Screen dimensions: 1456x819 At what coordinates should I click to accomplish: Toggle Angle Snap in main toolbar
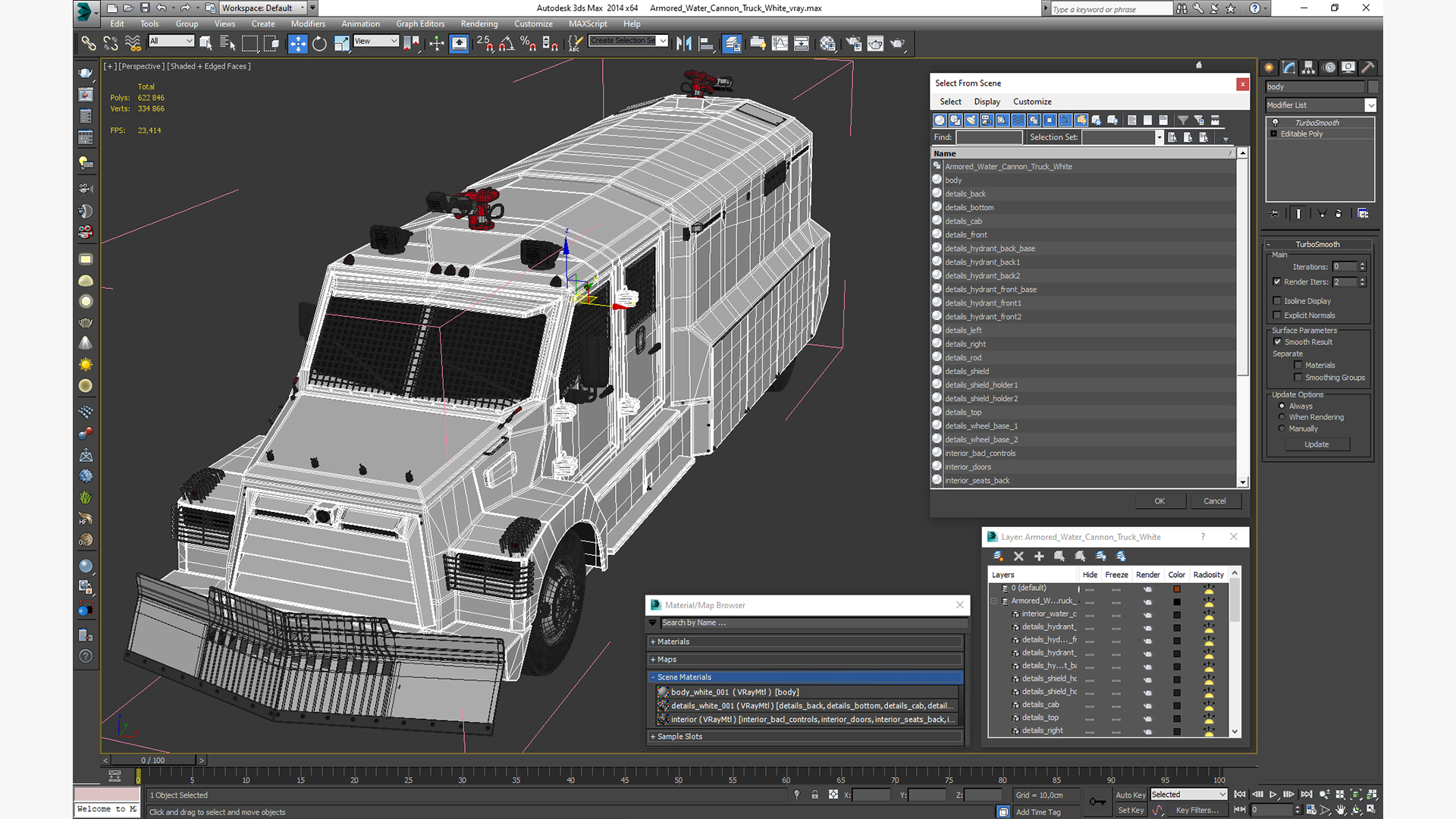(506, 44)
